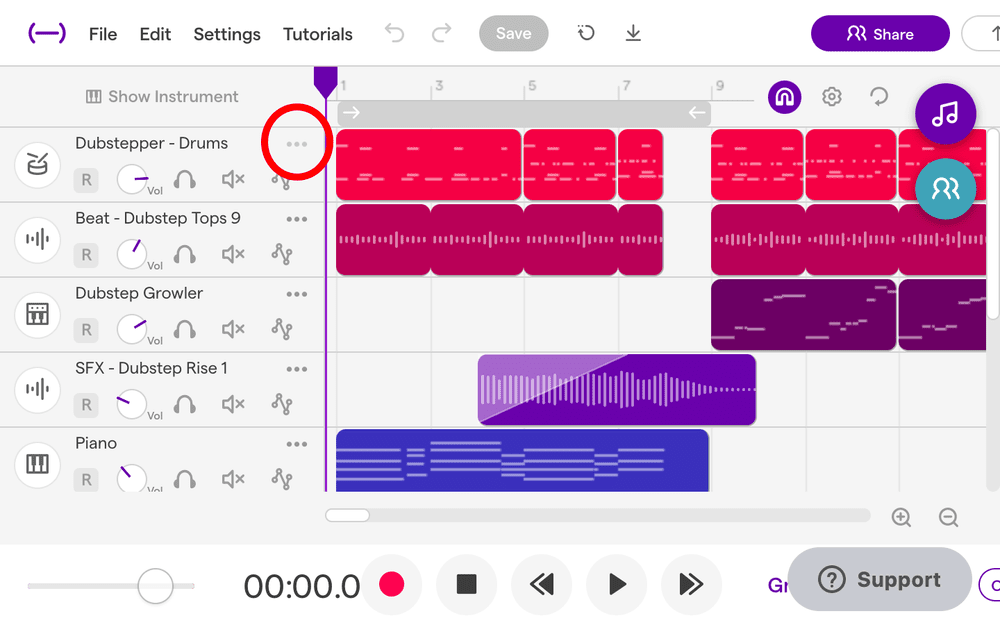The width and height of the screenshot is (1000, 625).
Task: Click the download project icon in the top bar
Action: 633,33
